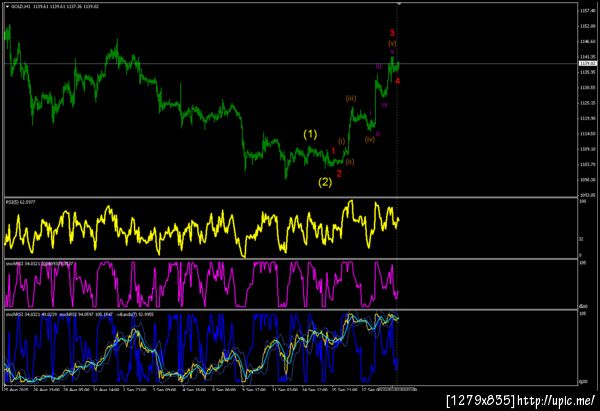600x411 pixels.
Task: Select the purple iv minor wave label
Action: click(385, 104)
